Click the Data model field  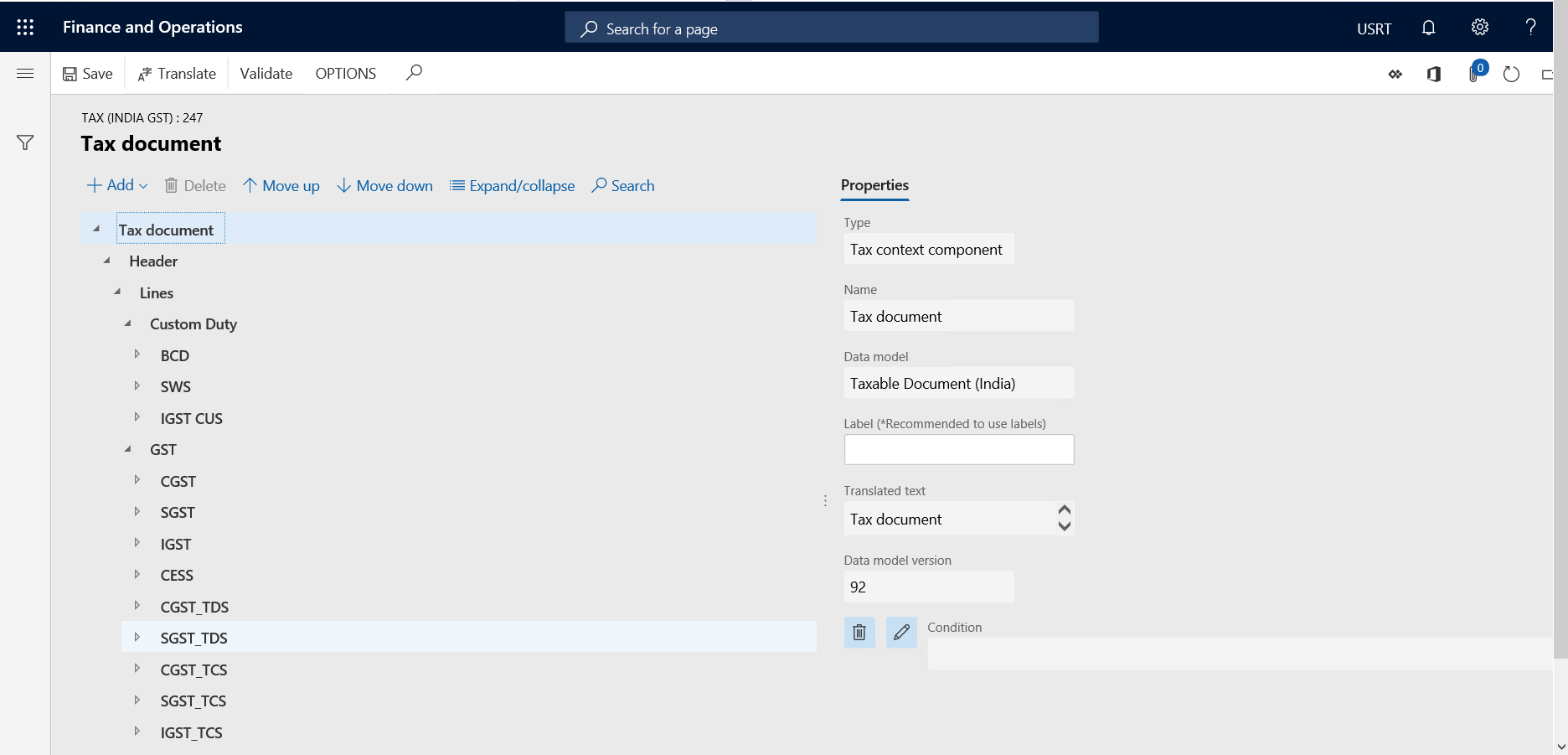(959, 384)
